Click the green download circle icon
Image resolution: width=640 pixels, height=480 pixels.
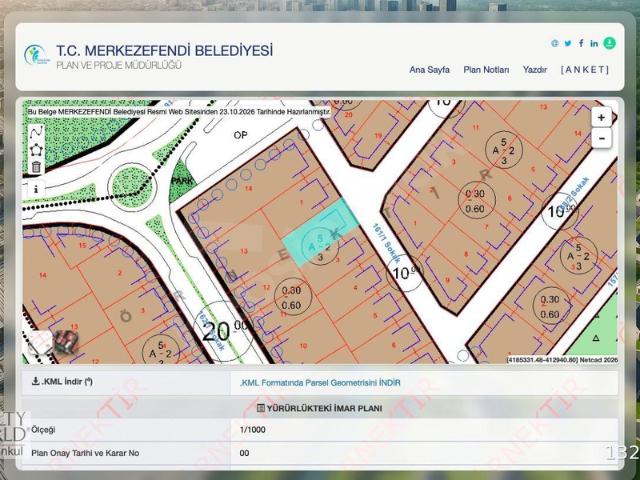point(609,43)
